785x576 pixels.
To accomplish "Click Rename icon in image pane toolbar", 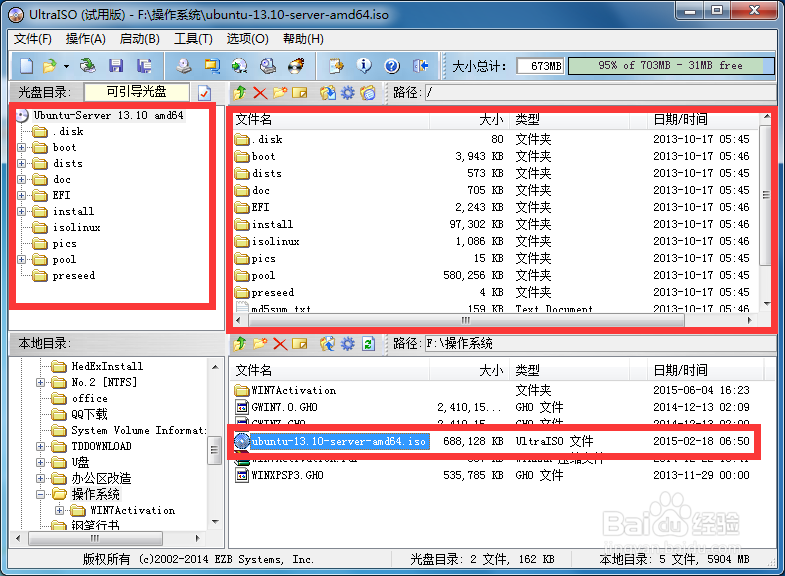I will [299, 93].
